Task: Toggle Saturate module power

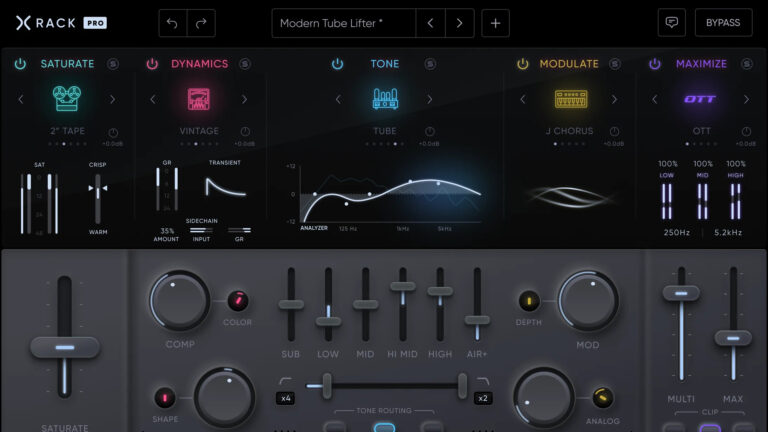Action: (20, 64)
